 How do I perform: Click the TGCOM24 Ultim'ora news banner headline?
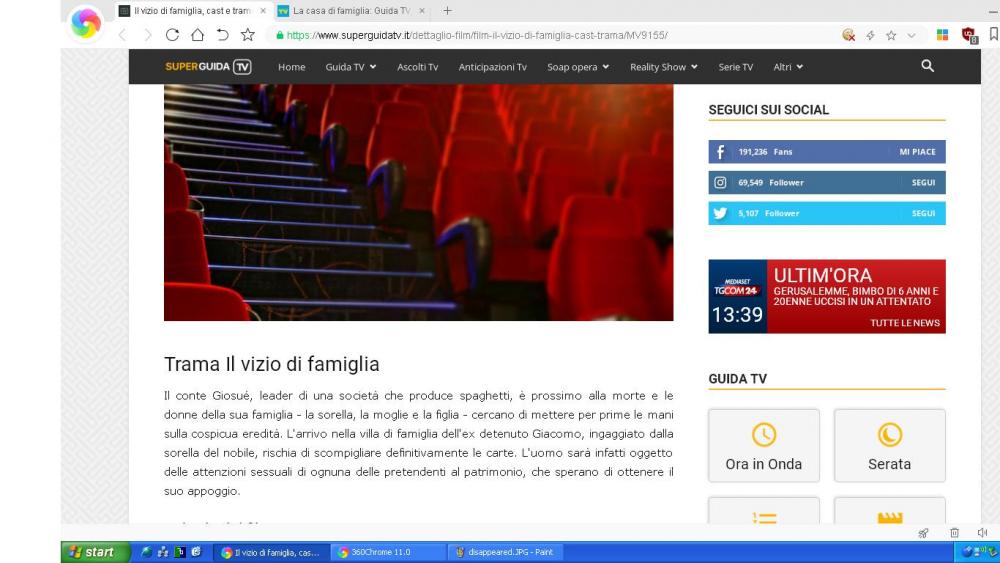(x=855, y=296)
